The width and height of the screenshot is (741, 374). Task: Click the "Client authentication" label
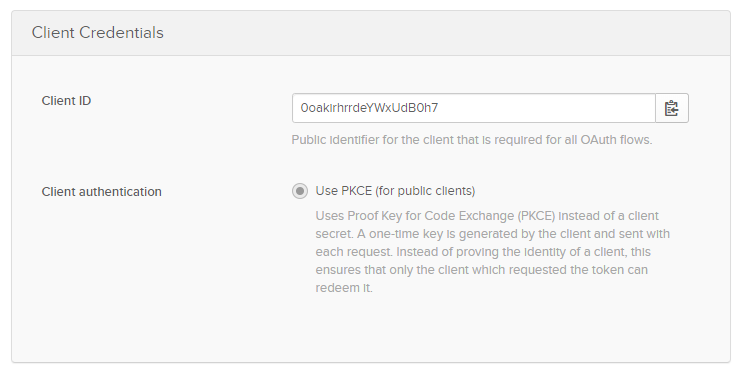tap(102, 191)
